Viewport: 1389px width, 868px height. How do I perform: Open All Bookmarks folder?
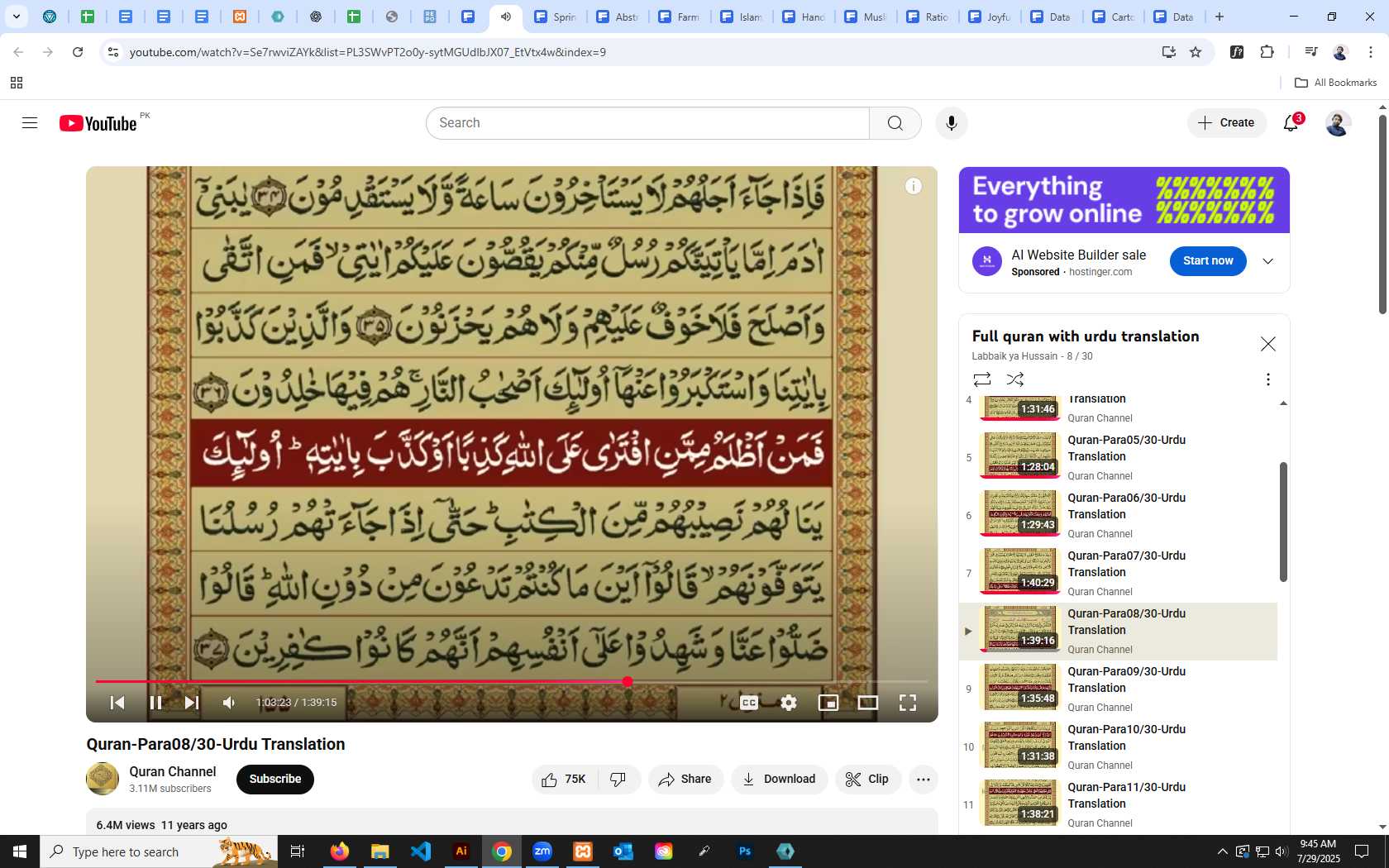click(x=1336, y=83)
